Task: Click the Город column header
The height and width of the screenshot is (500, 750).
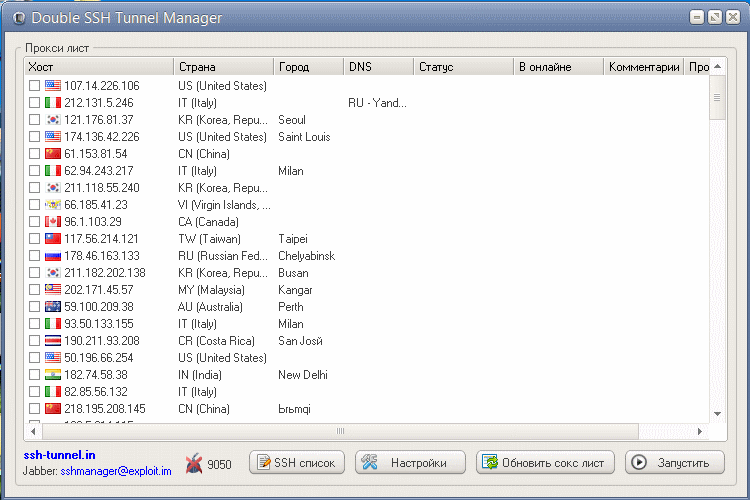Action: (307, 67)
